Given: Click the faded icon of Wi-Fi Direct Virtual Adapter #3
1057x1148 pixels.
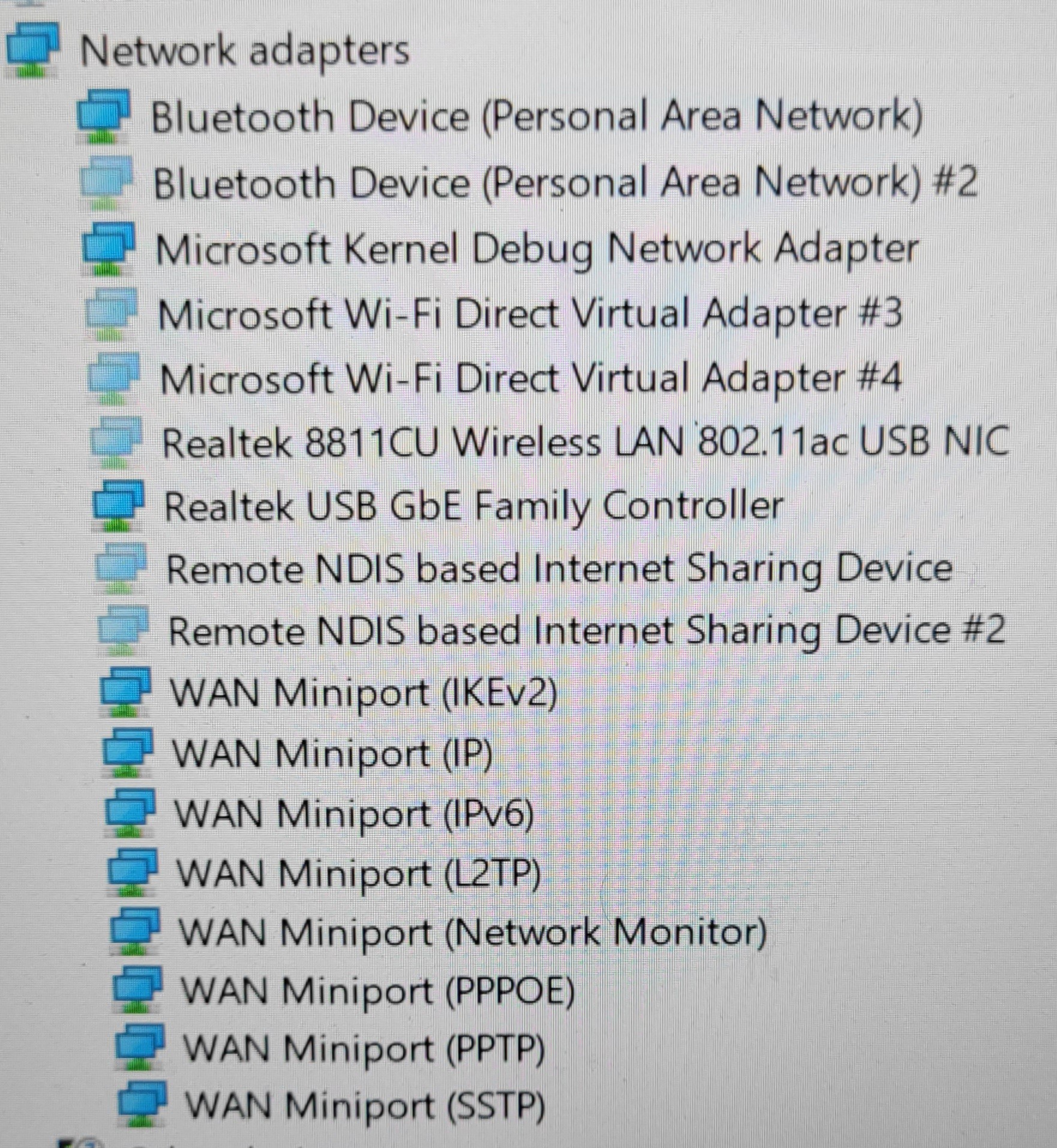Looking at the screenshot, I should (x=112, y=314).
